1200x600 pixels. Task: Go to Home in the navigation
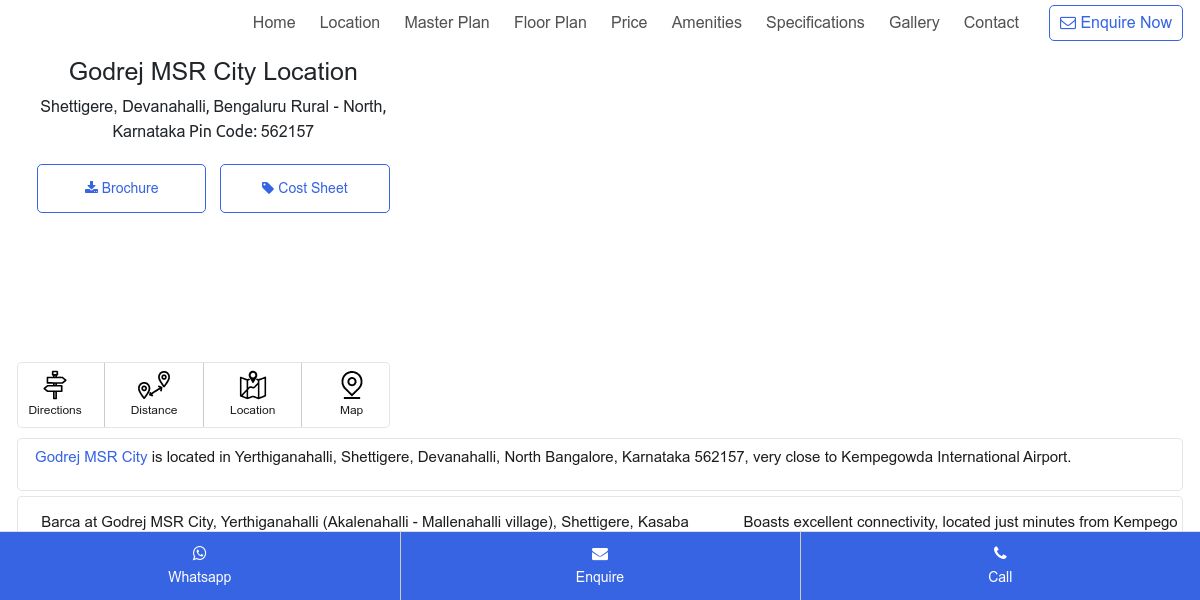tap(274, 22)
